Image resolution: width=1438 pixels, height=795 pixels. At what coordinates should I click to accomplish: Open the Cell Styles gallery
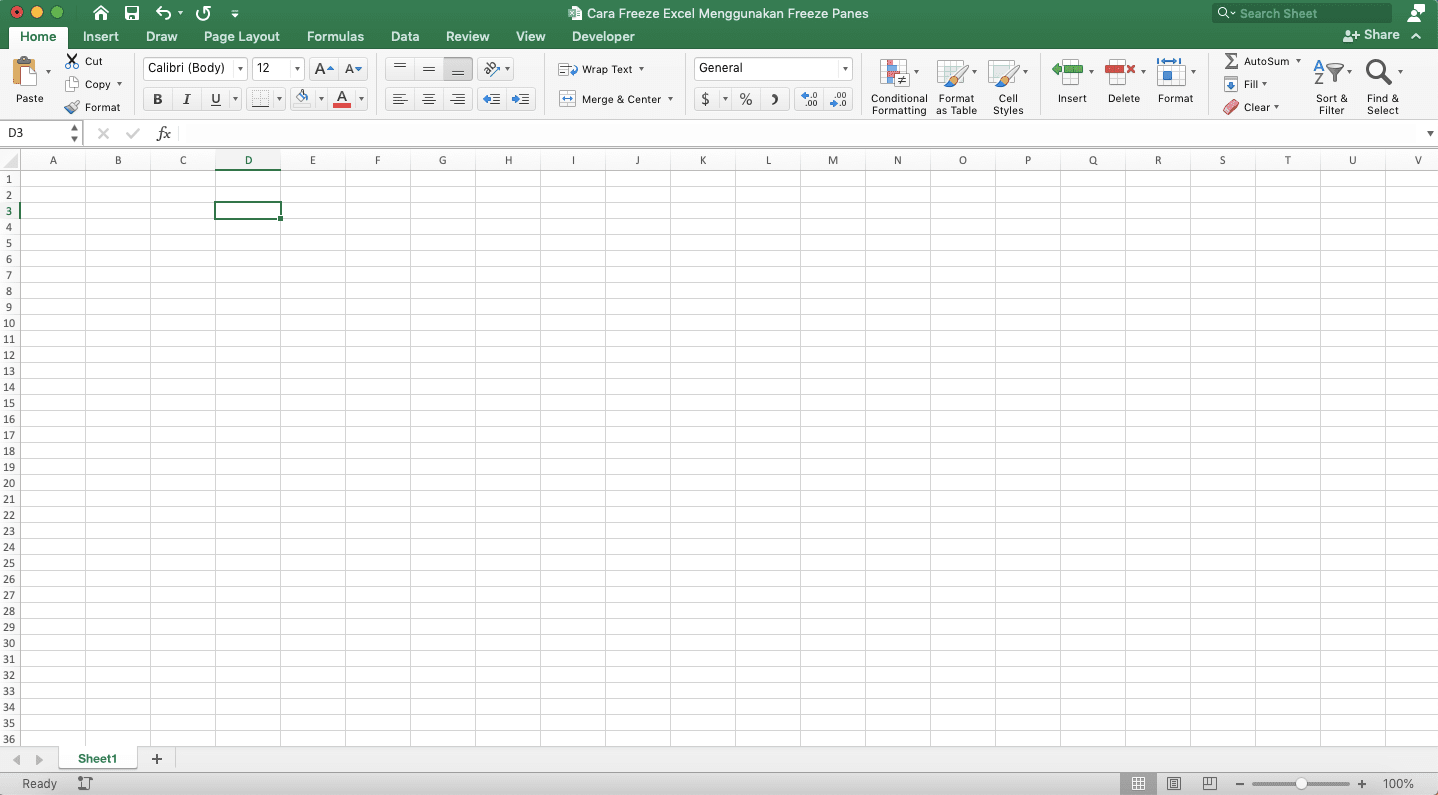click(x=1008, y=86)
